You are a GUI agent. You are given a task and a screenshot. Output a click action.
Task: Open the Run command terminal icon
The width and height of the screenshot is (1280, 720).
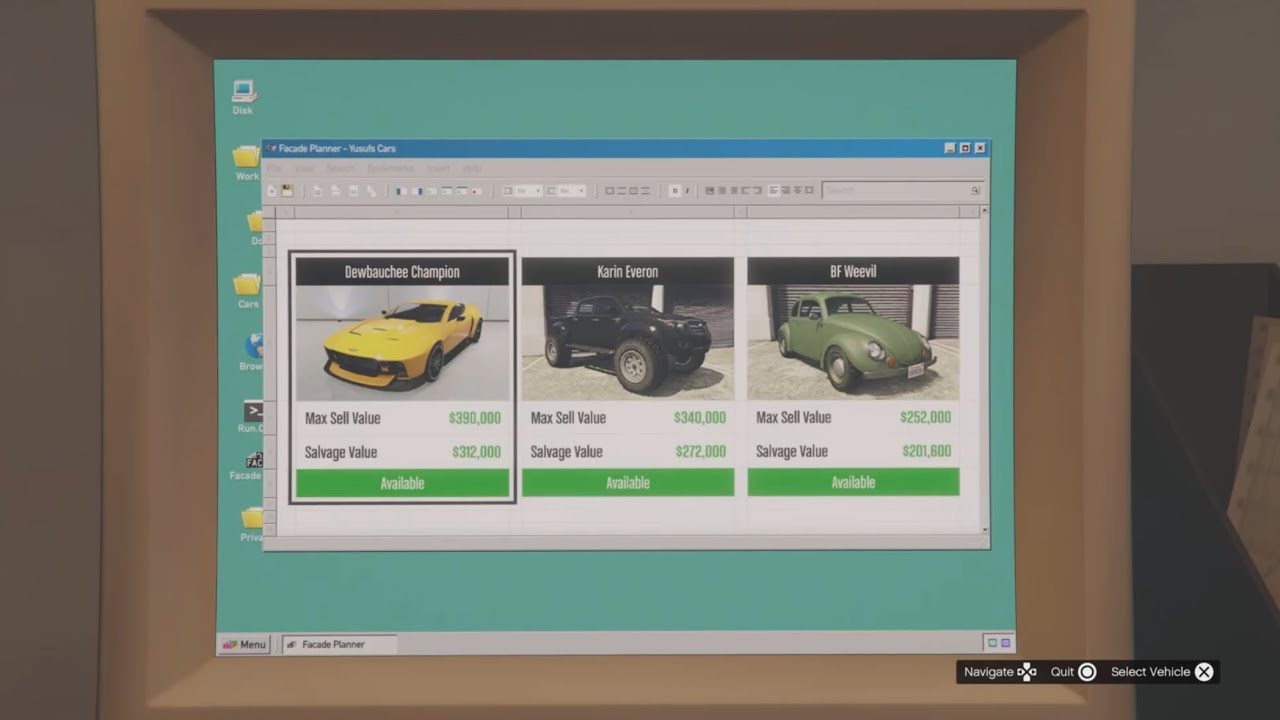coord(252,416)
